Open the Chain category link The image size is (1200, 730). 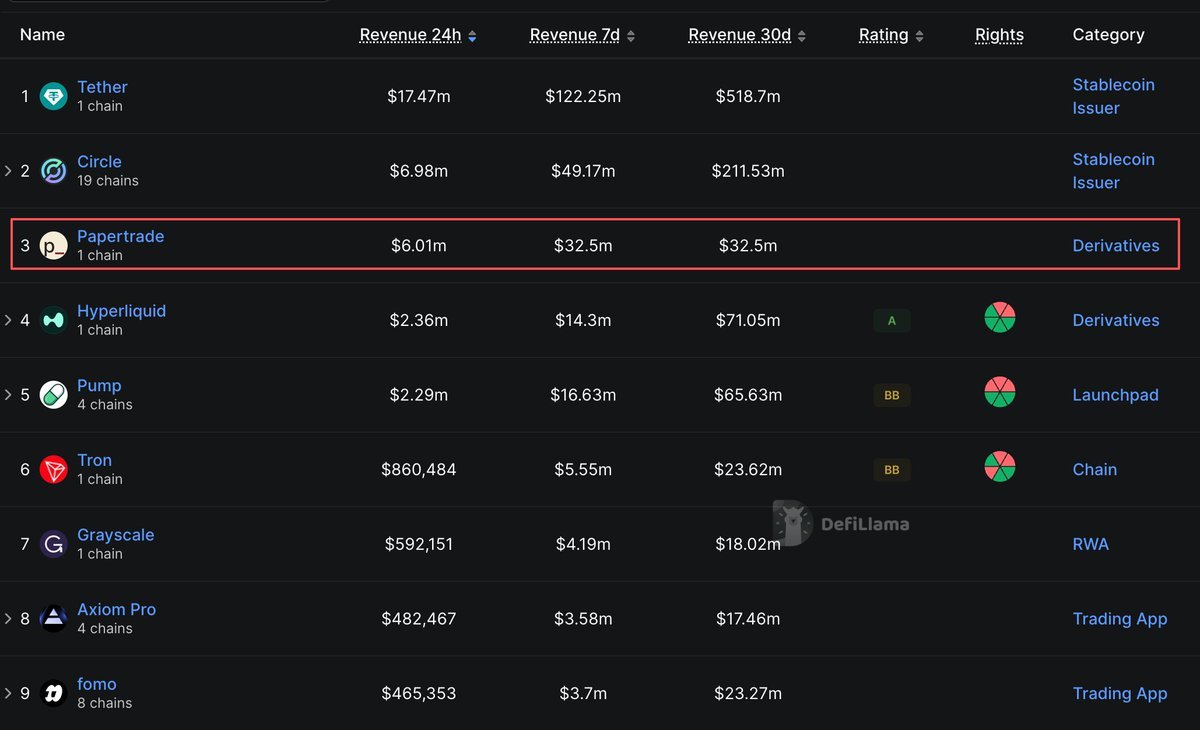pos(1094,470)
